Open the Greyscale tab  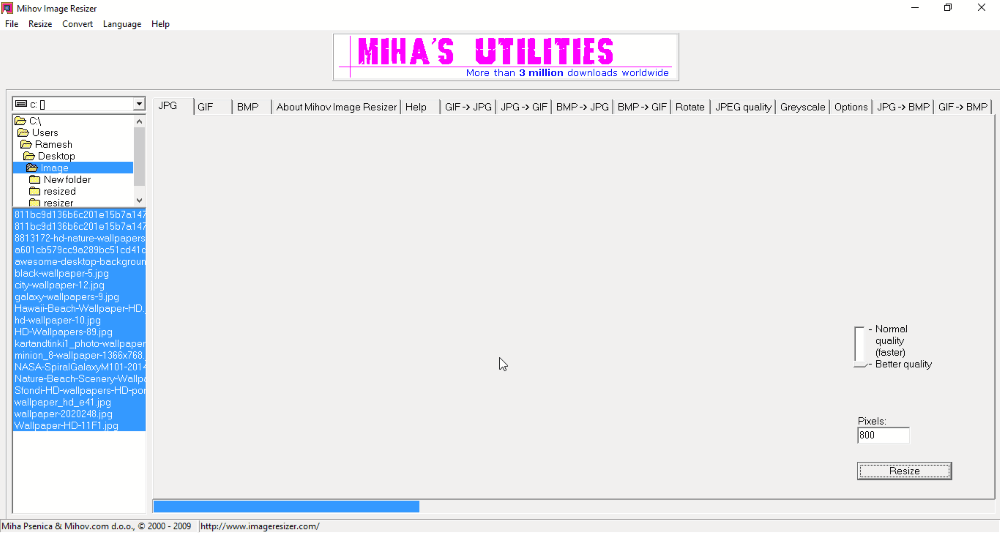802,107
